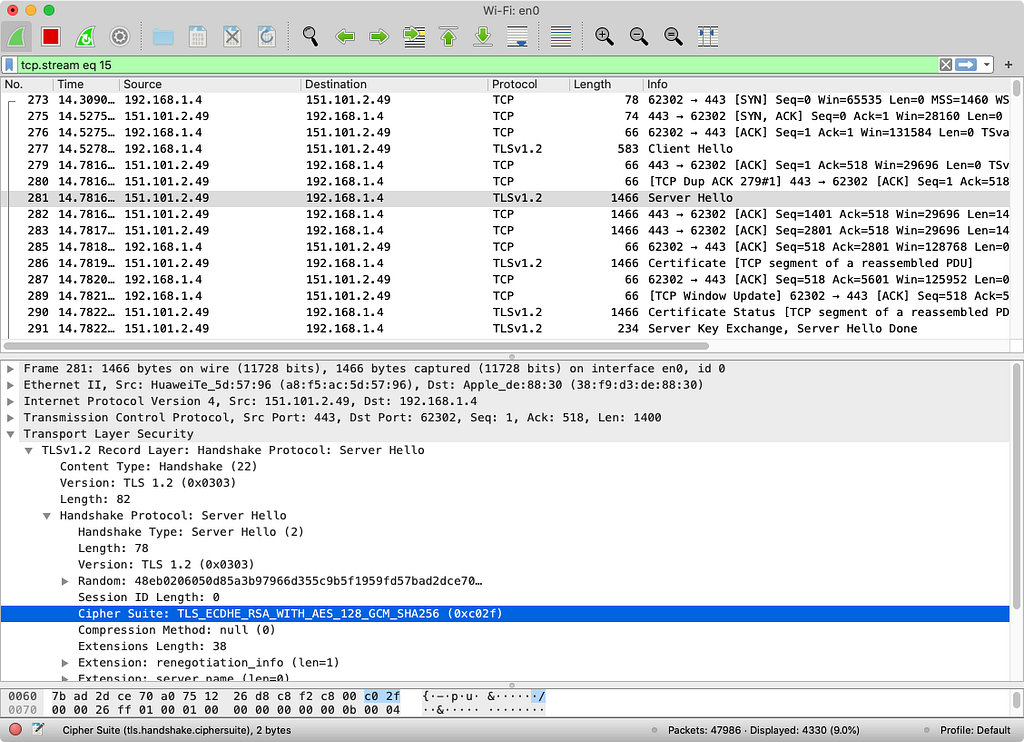This screenshot has width=1024, height=742.
Task: Sort by the Destination column header
Action: click(x=394, y=84)
